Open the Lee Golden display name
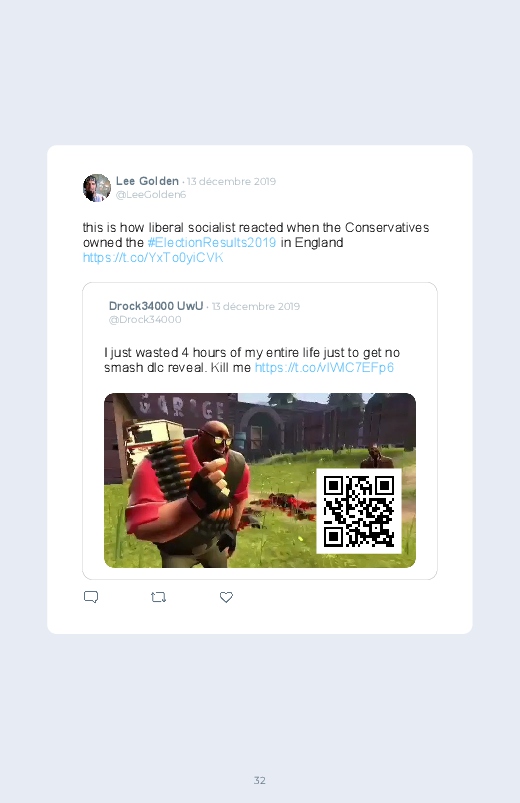Screen dimensions: 520x803 pyautogui.click(x=147, y=181)
